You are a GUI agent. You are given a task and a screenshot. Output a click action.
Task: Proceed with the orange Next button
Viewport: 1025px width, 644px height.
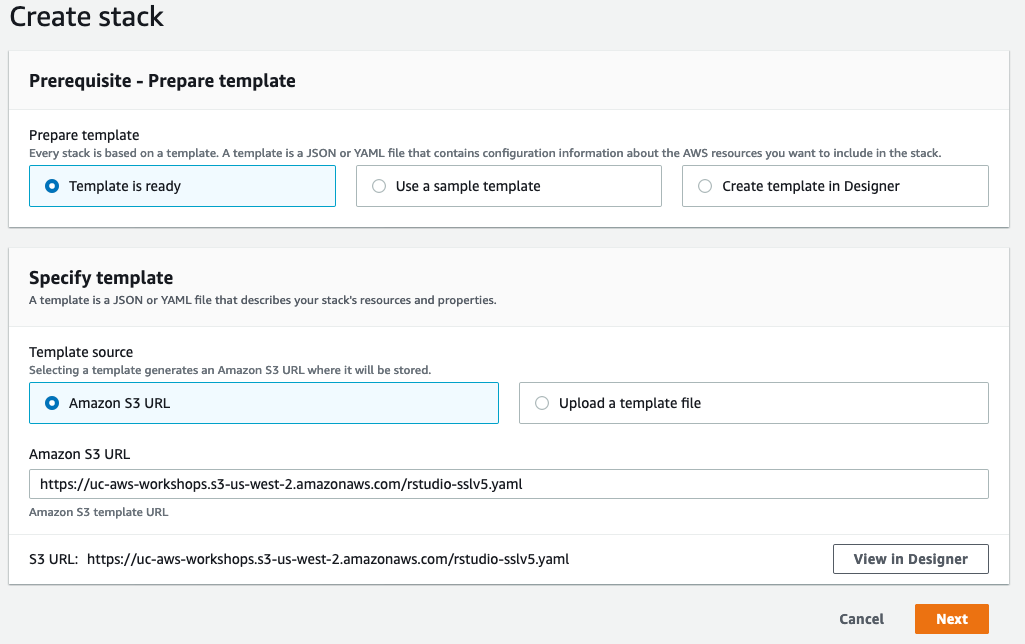click(952, 619)
